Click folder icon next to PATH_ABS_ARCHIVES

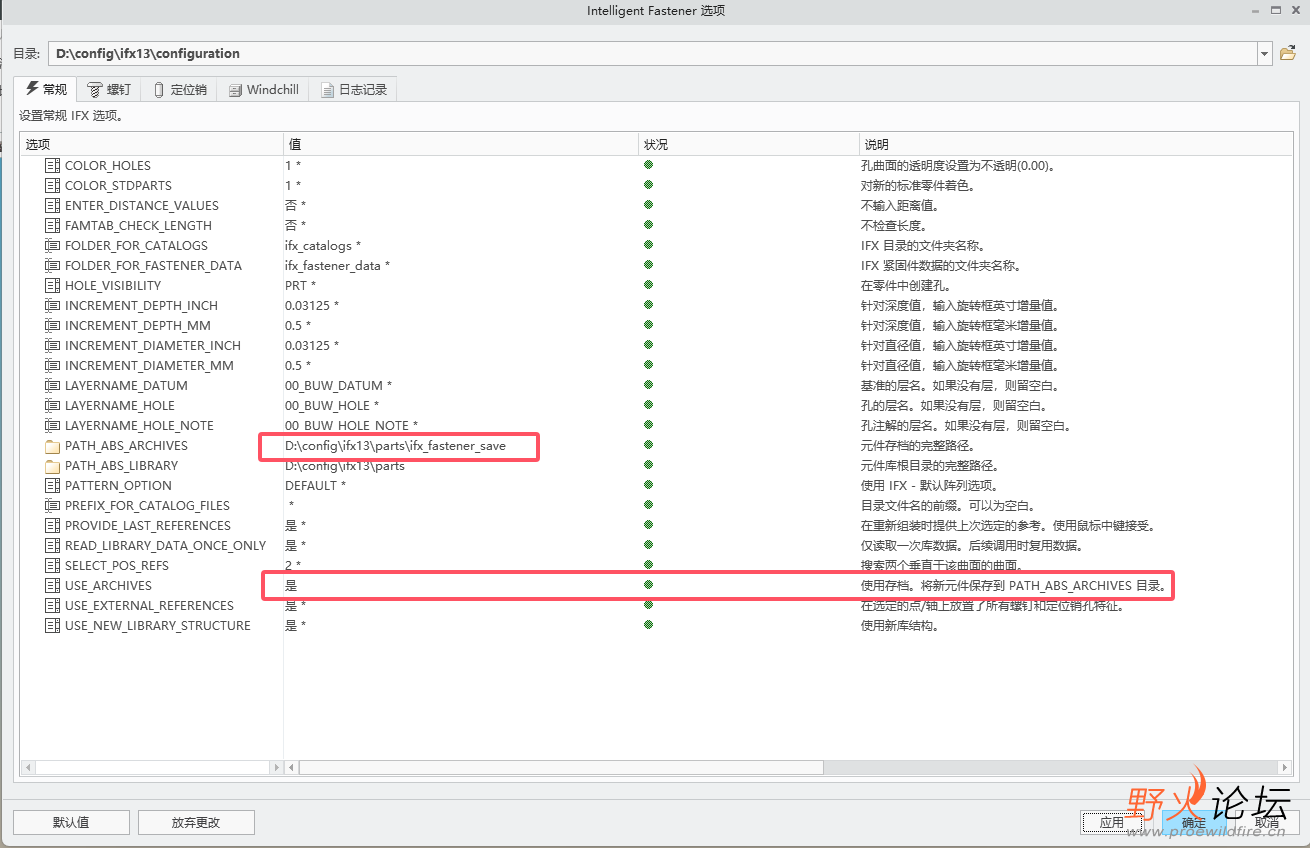coord(53,446)
